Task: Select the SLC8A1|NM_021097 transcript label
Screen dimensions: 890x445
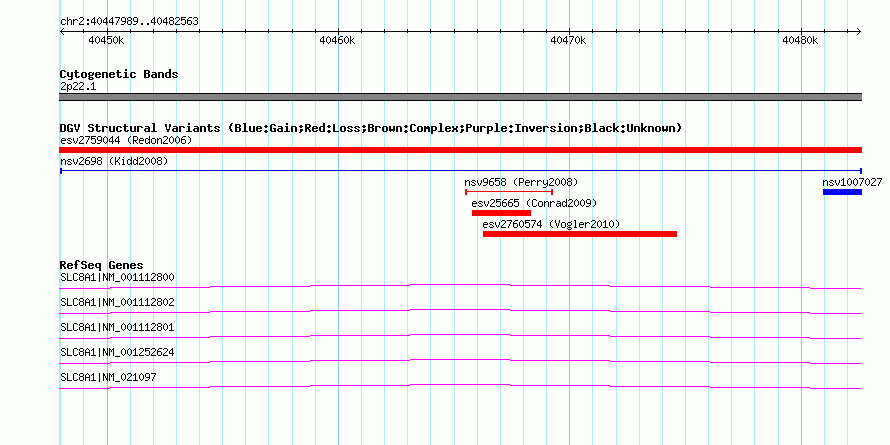Action: pyautogui.click(x=108, y=377)
